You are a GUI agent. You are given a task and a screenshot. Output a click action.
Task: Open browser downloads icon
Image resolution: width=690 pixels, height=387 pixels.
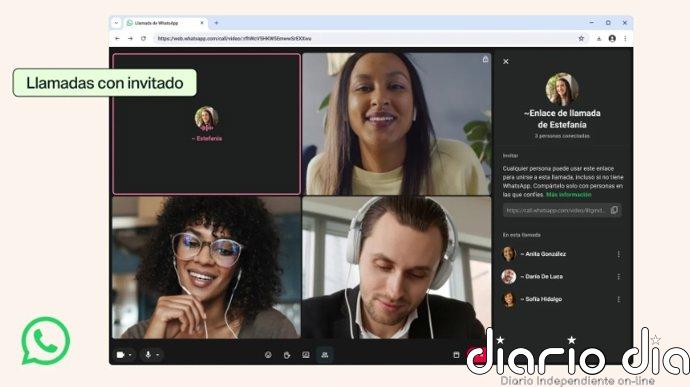point(599,39)
